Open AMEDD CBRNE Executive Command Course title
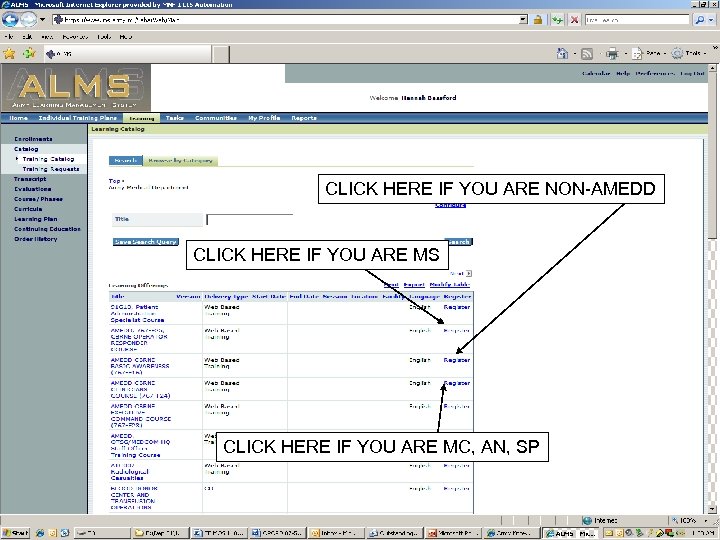 [141, 416]
